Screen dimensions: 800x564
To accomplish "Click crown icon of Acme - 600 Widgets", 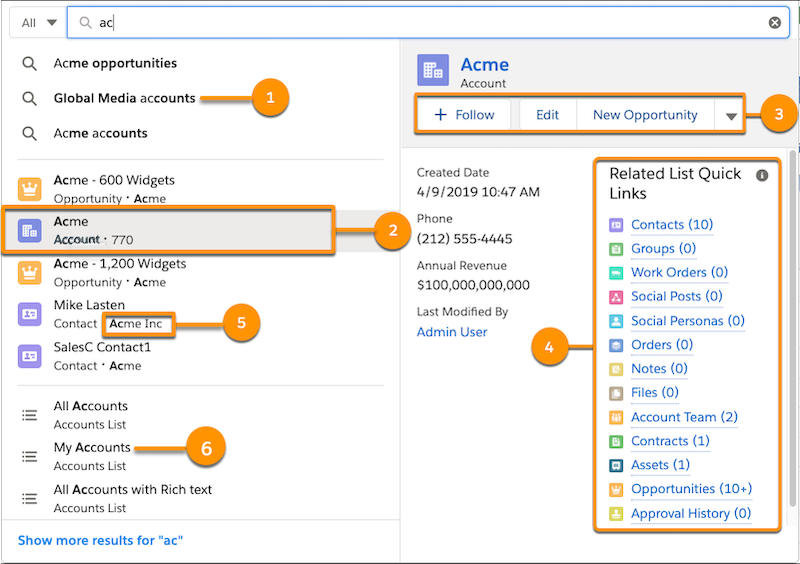I will click(x=30, y=189).
